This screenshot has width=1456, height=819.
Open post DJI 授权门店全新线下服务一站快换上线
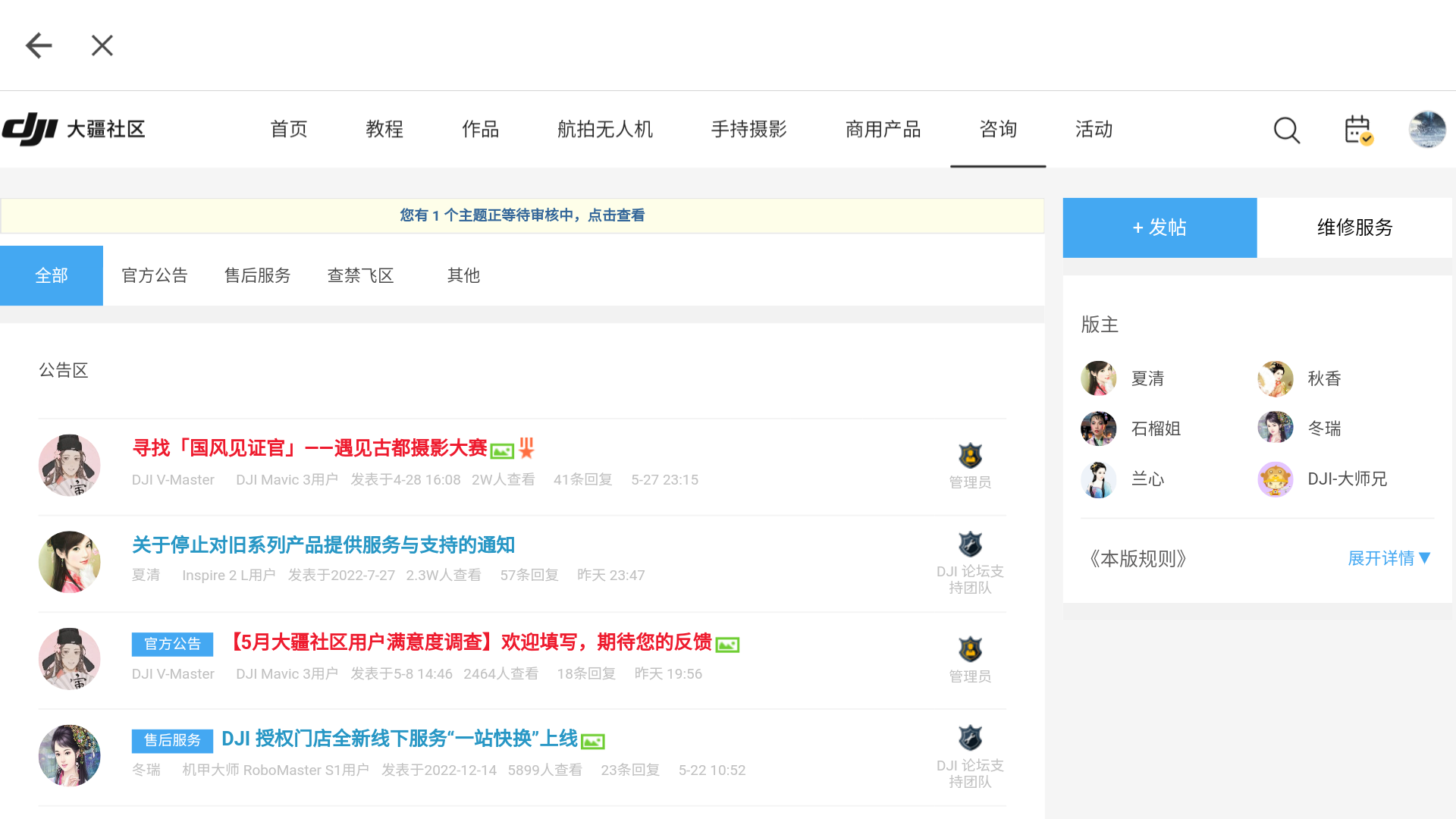click(x=400, y=739)
